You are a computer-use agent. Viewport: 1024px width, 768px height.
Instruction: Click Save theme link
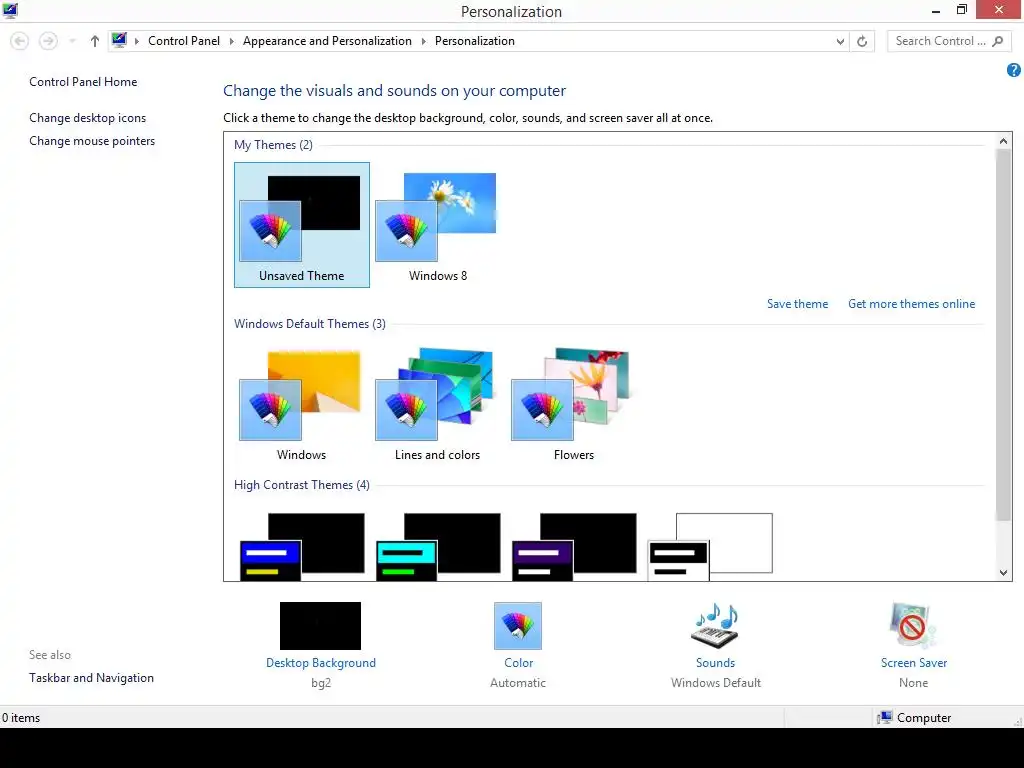797,304
